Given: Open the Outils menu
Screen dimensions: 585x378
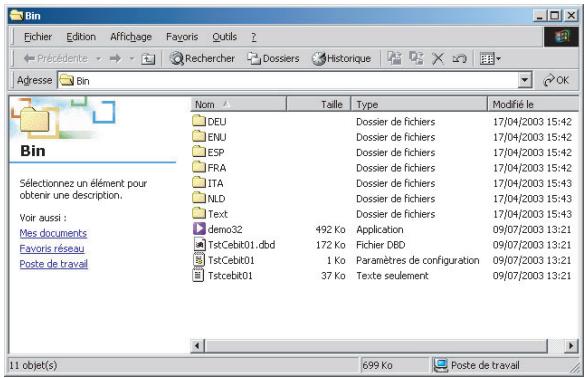Looking at the screenshot, I should tap(225, 37).
